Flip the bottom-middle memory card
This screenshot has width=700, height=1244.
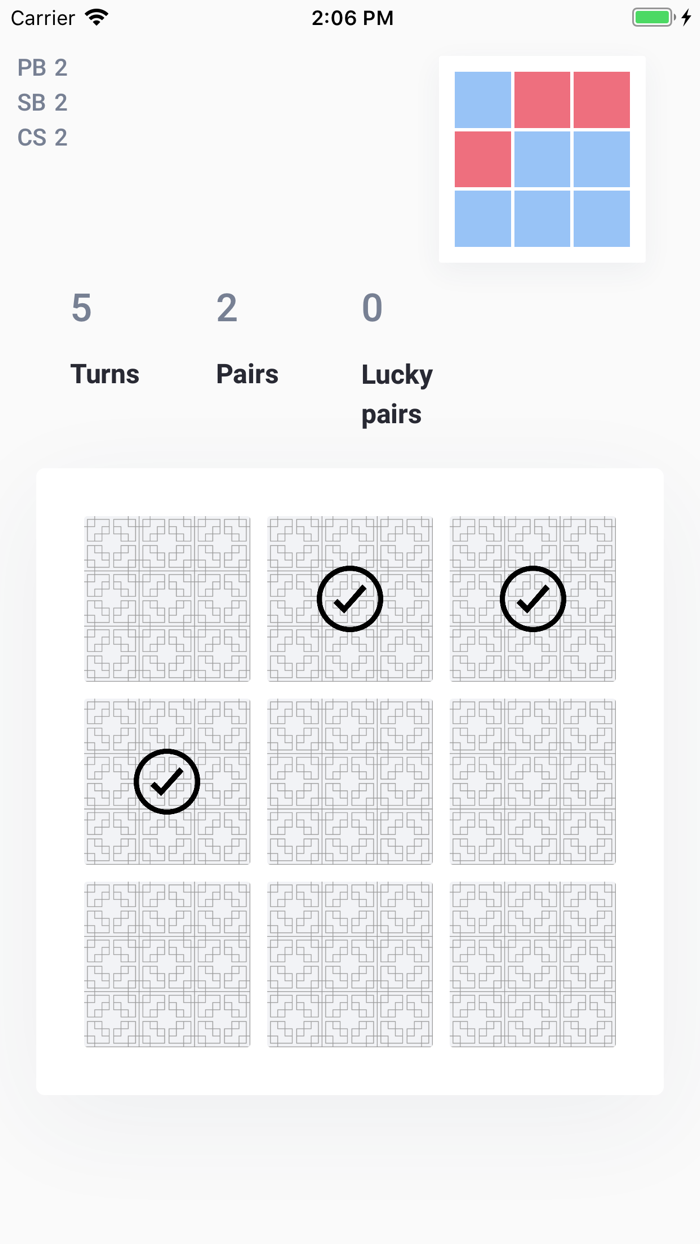[x=350, y=965]
